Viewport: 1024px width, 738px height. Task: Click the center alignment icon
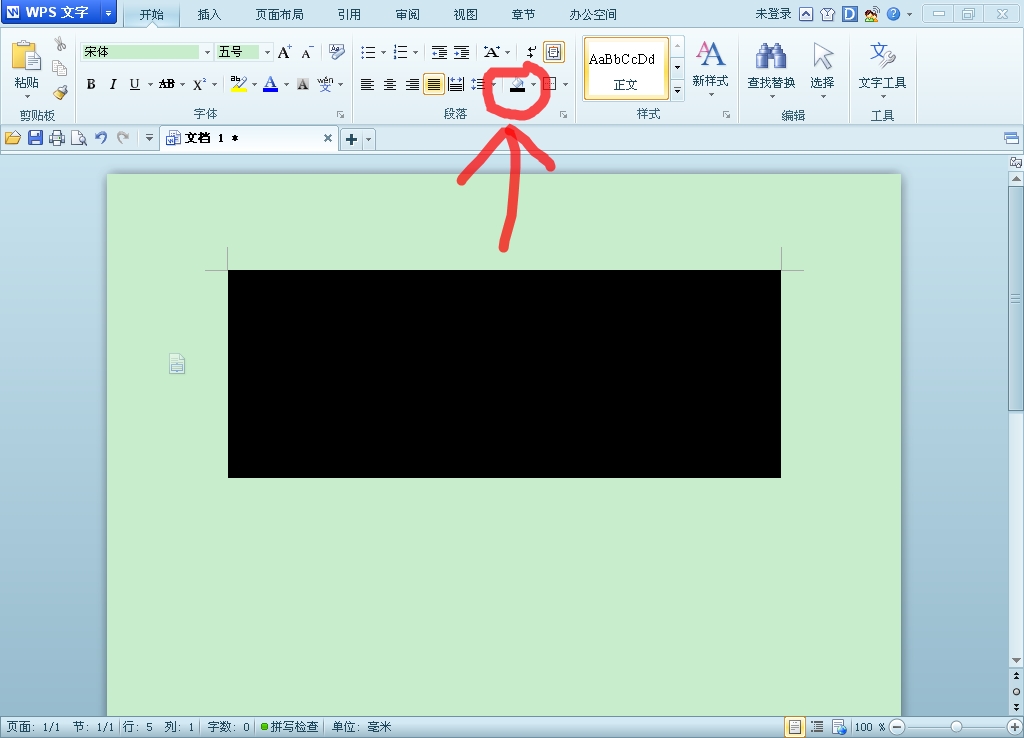(390, 84)
